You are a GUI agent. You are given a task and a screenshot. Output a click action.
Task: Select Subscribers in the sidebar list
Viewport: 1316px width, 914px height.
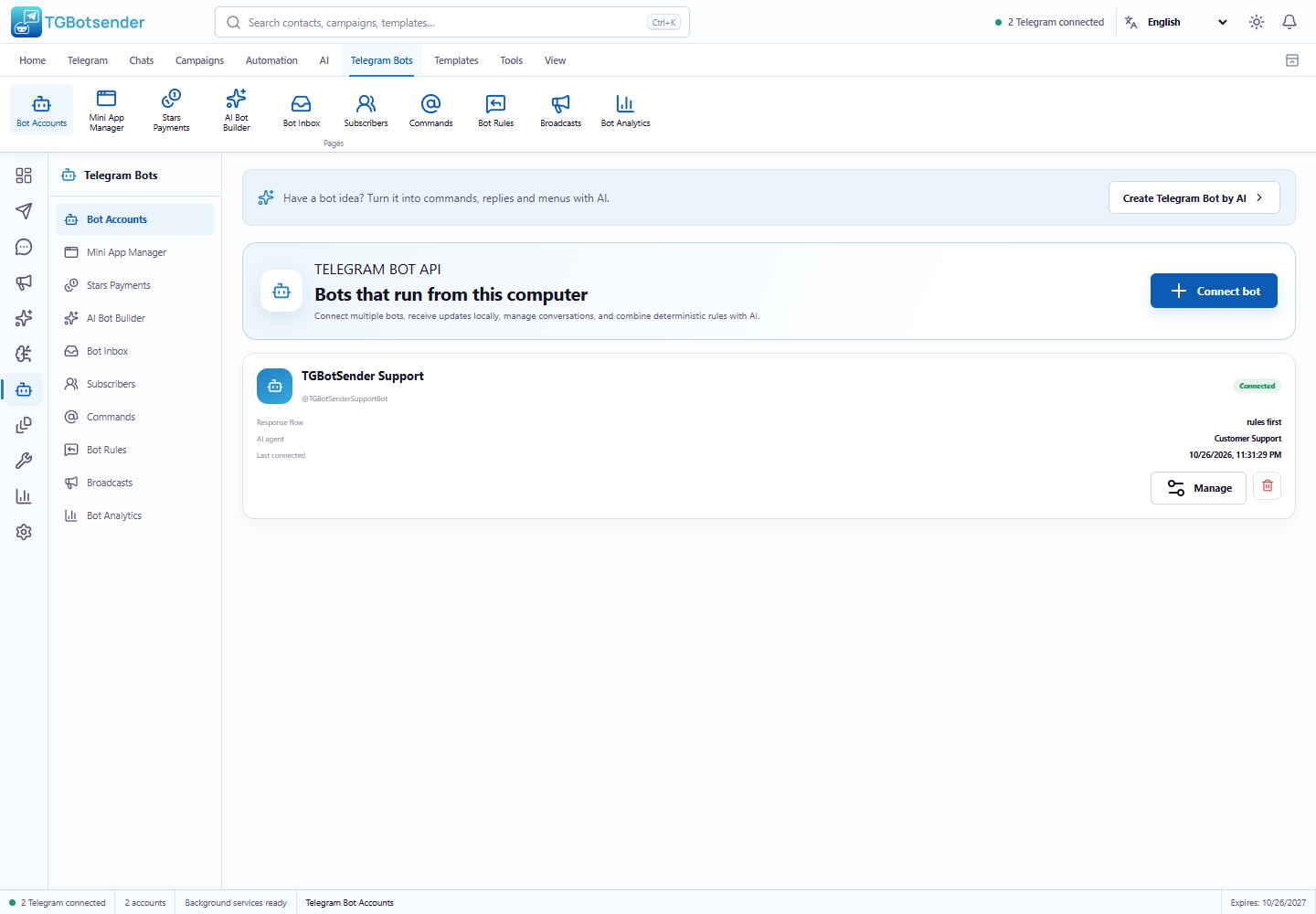click(134, 384)
